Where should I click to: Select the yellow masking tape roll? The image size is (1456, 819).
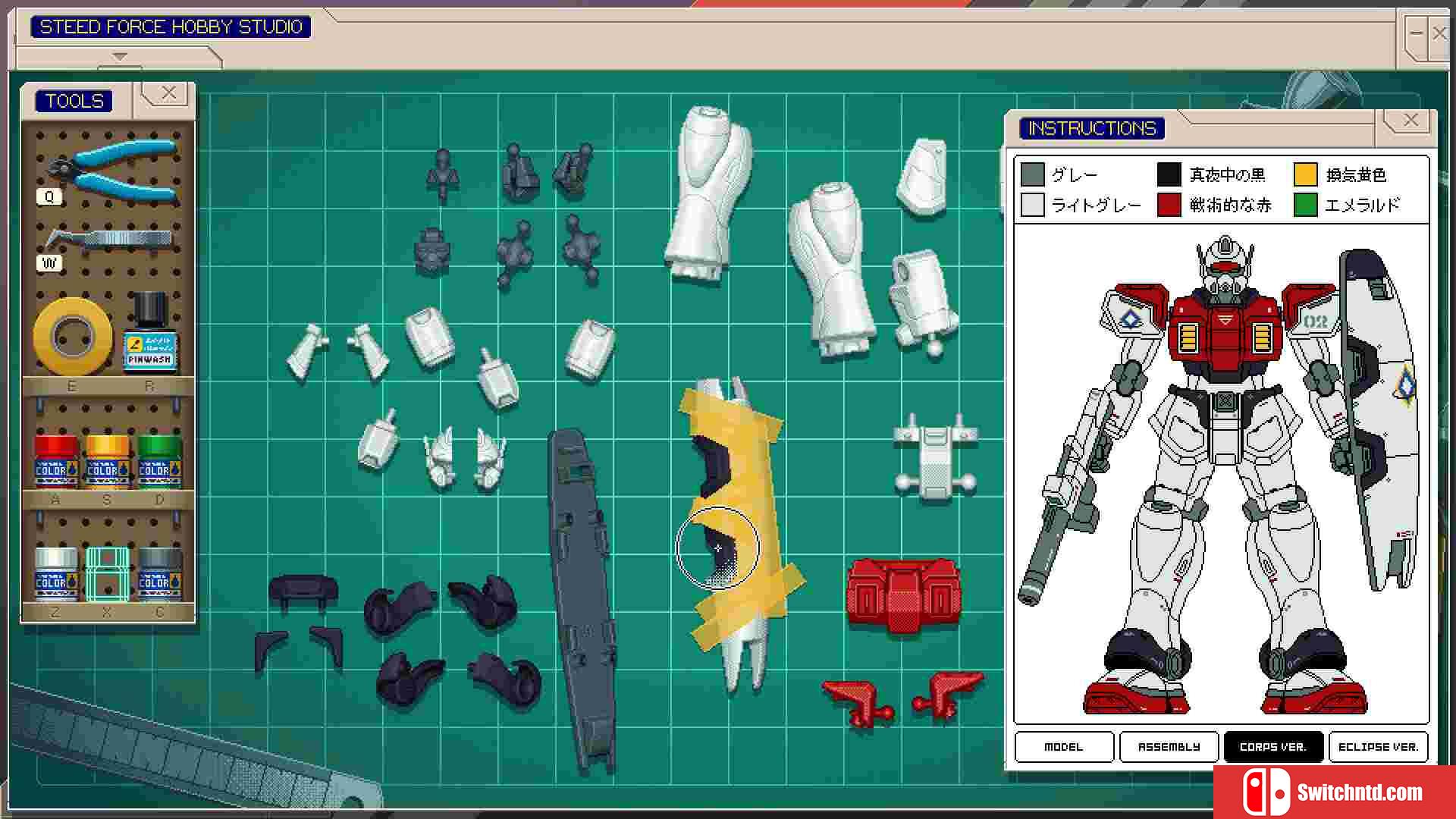[x=72, y=335]
